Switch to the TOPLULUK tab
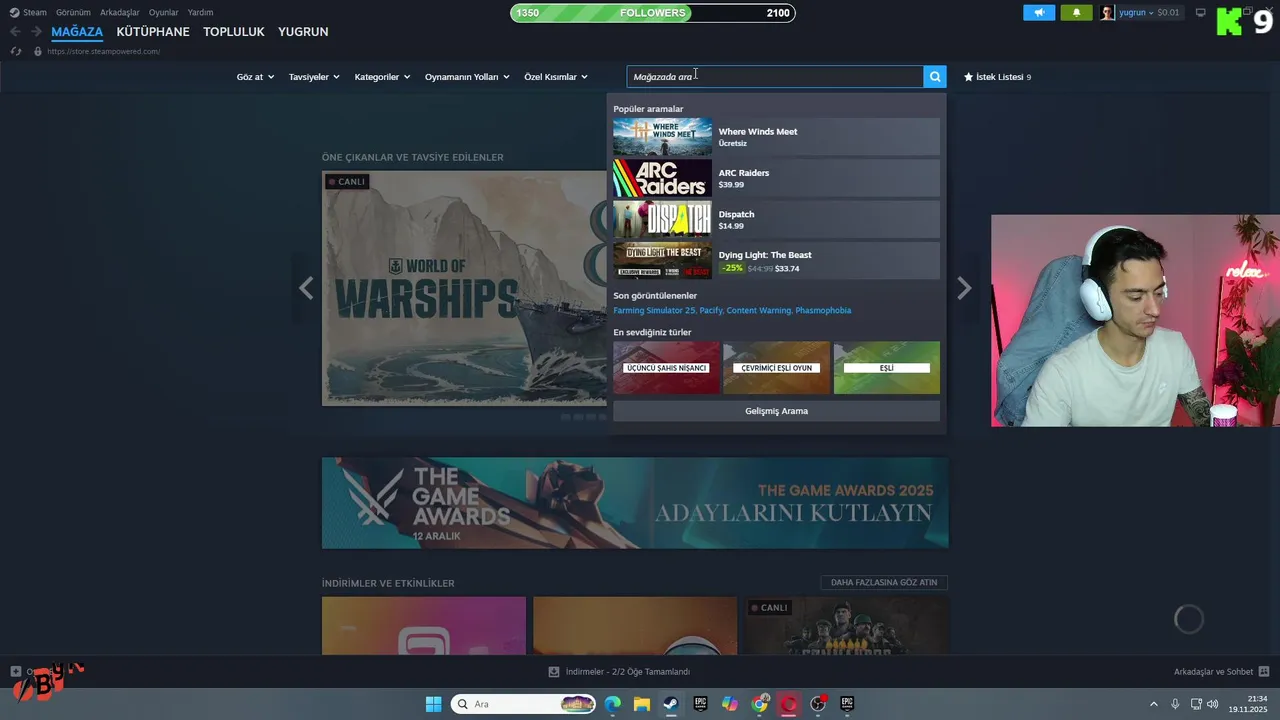This screenshot has width=1280, height=720. [234, 32]
